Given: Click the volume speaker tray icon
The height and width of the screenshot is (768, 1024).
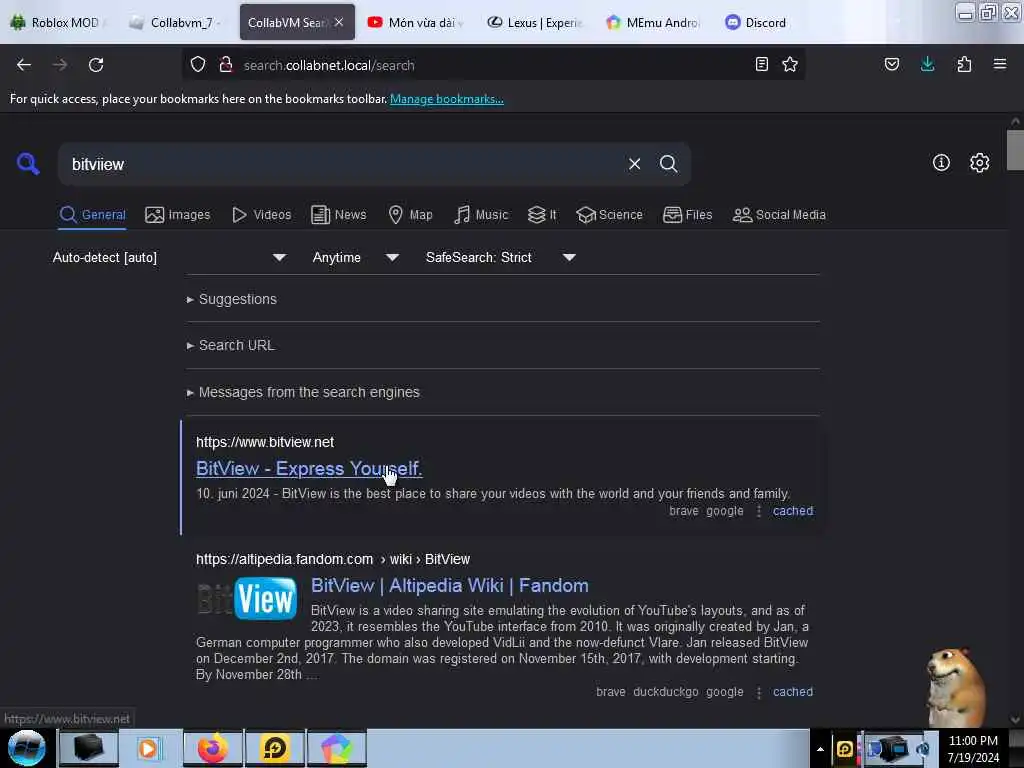Looking at the screenshot, I should pos(923,749).
